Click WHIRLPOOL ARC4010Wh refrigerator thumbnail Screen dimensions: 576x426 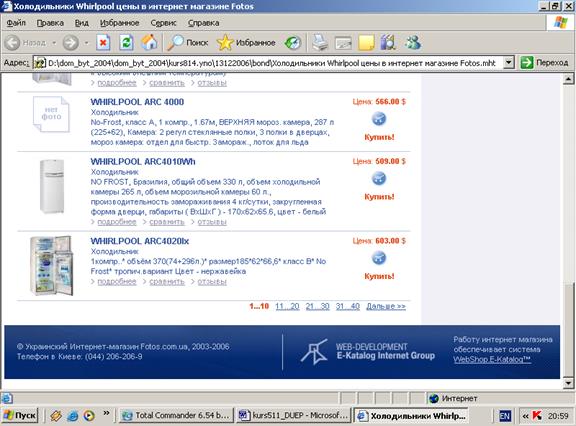[x=52, y=186]
